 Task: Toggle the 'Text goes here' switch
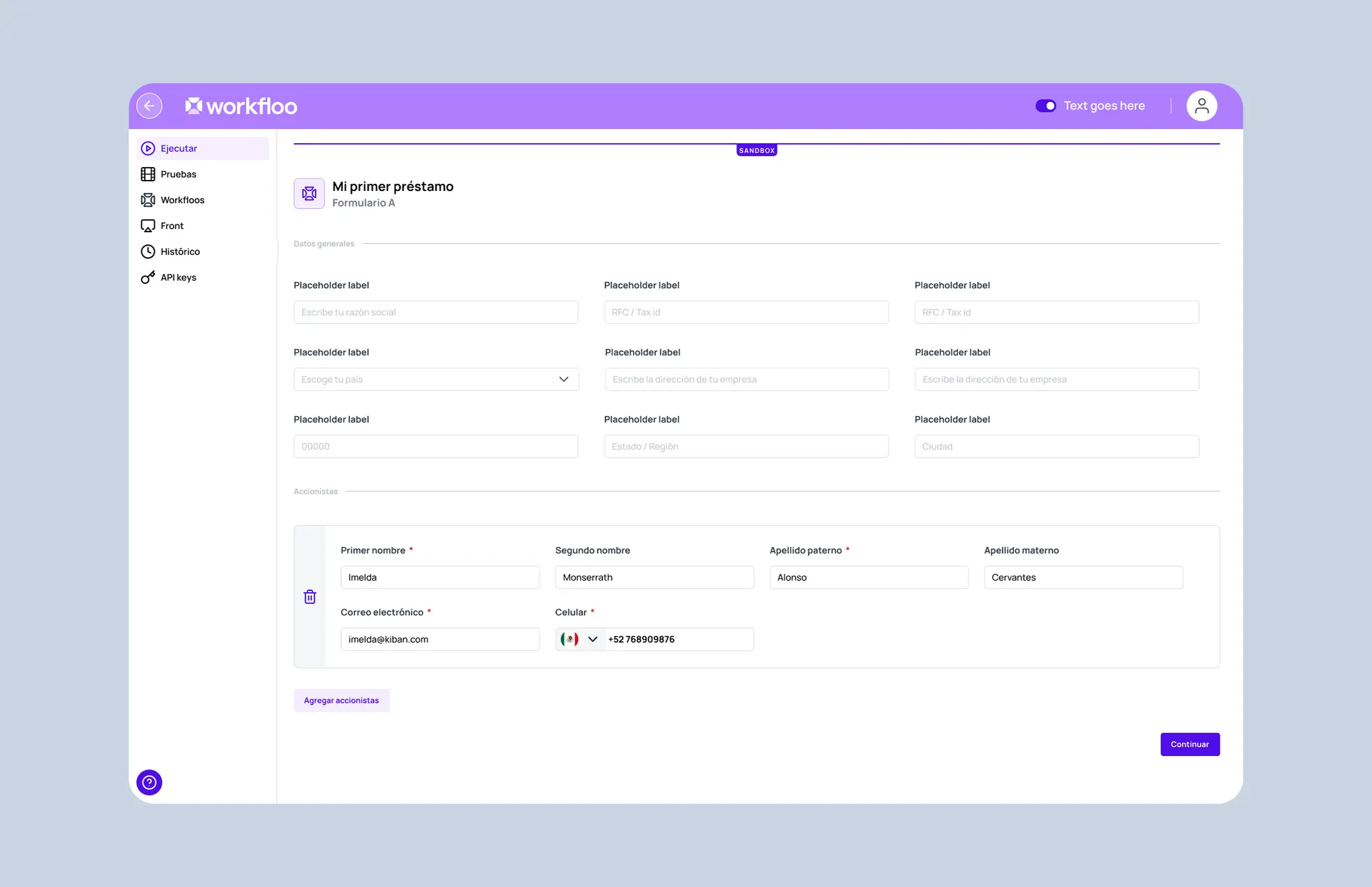tap(1045, 106)
